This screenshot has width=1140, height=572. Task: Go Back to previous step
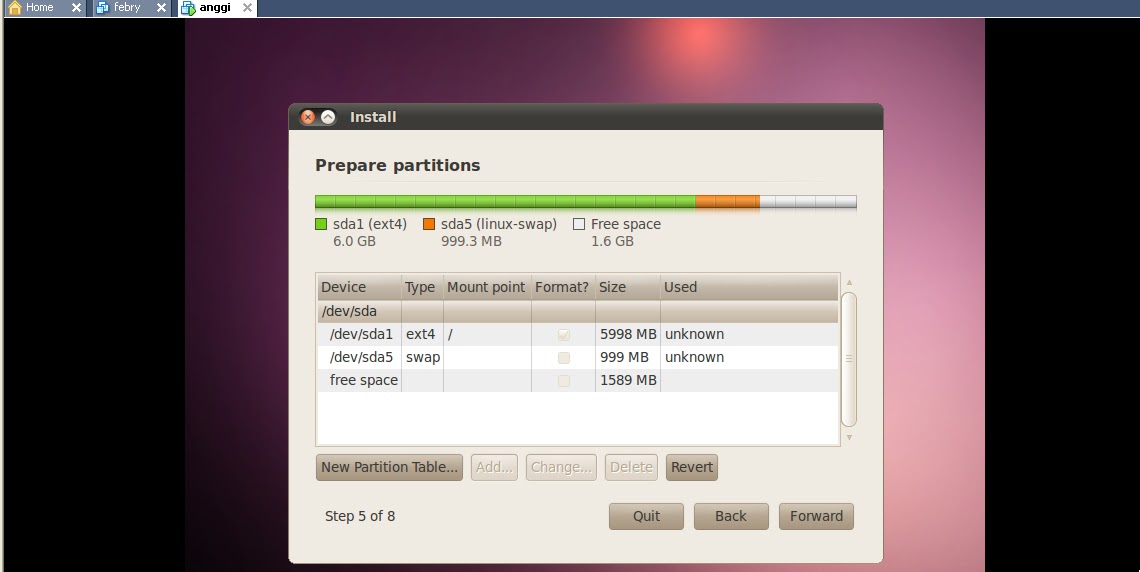pos(731,516)
